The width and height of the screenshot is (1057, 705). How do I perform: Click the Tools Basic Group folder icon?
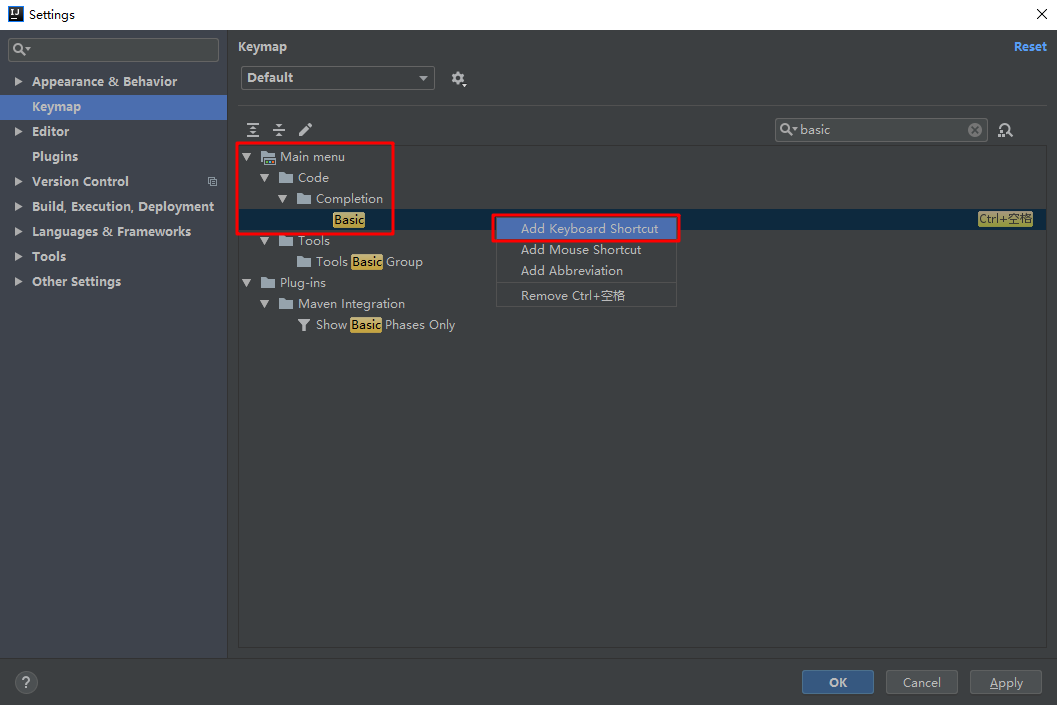pyautogui.click(x=304, y=262)
